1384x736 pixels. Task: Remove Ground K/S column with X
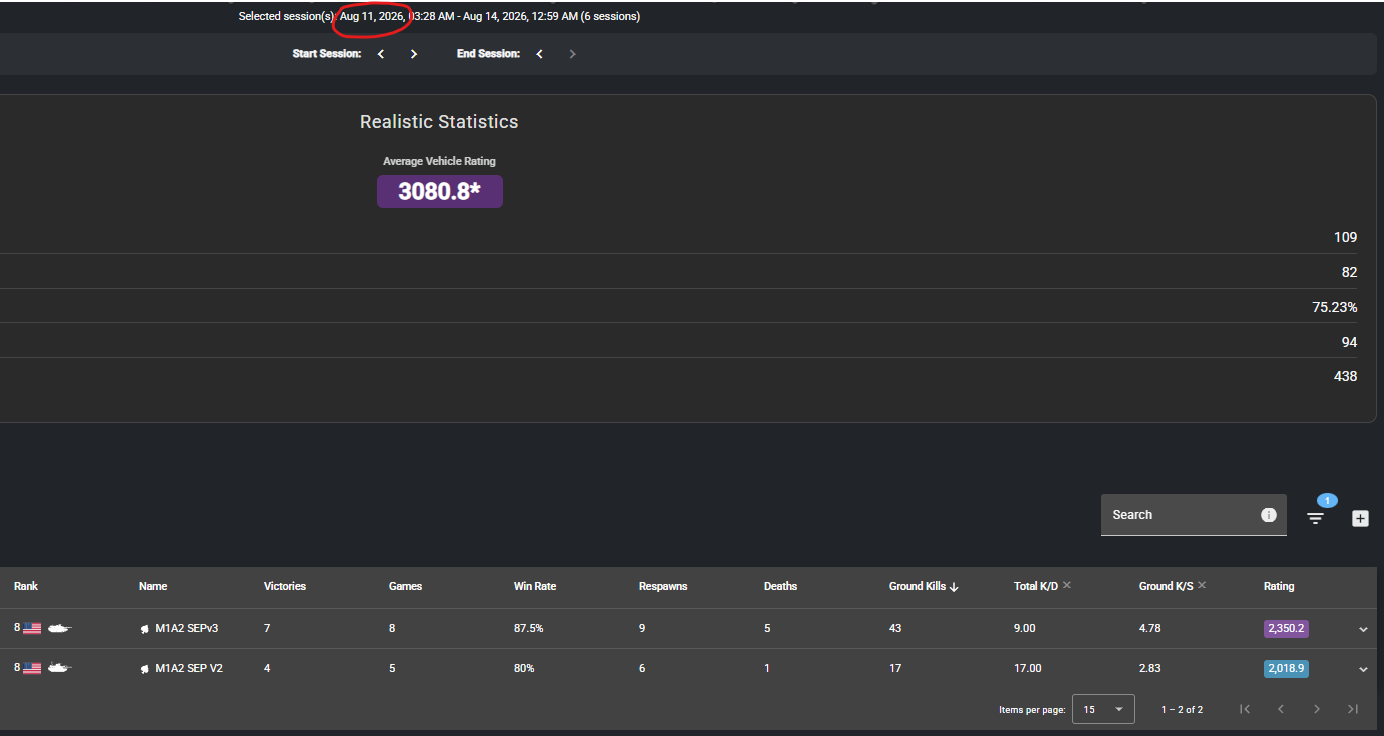click(x=1202, y=585)
